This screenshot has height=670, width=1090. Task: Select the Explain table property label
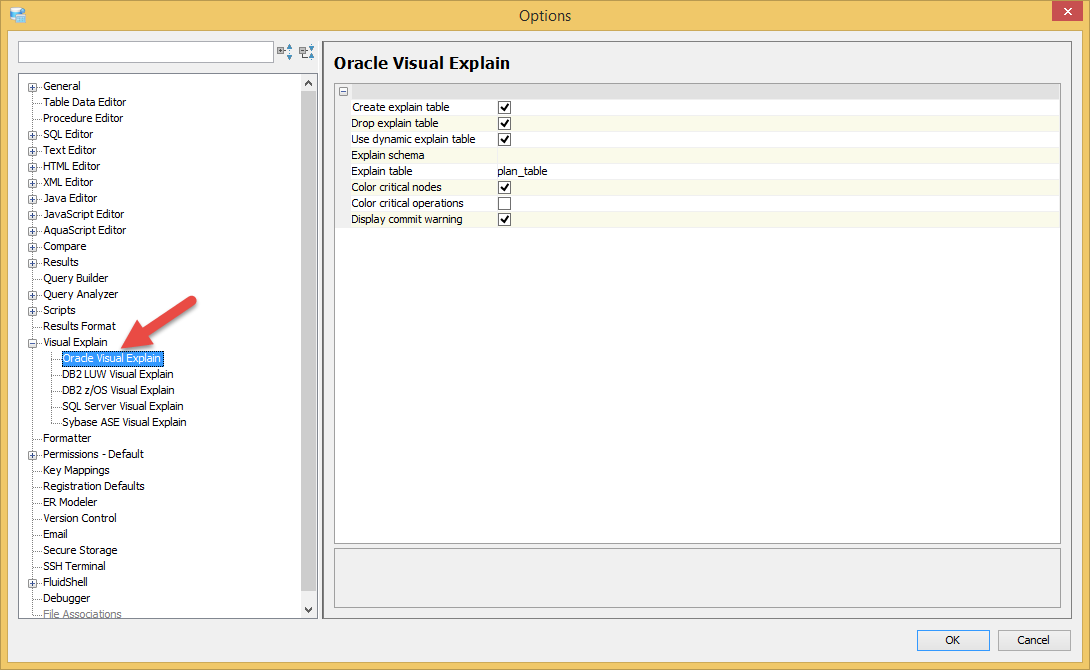(382, 171)
